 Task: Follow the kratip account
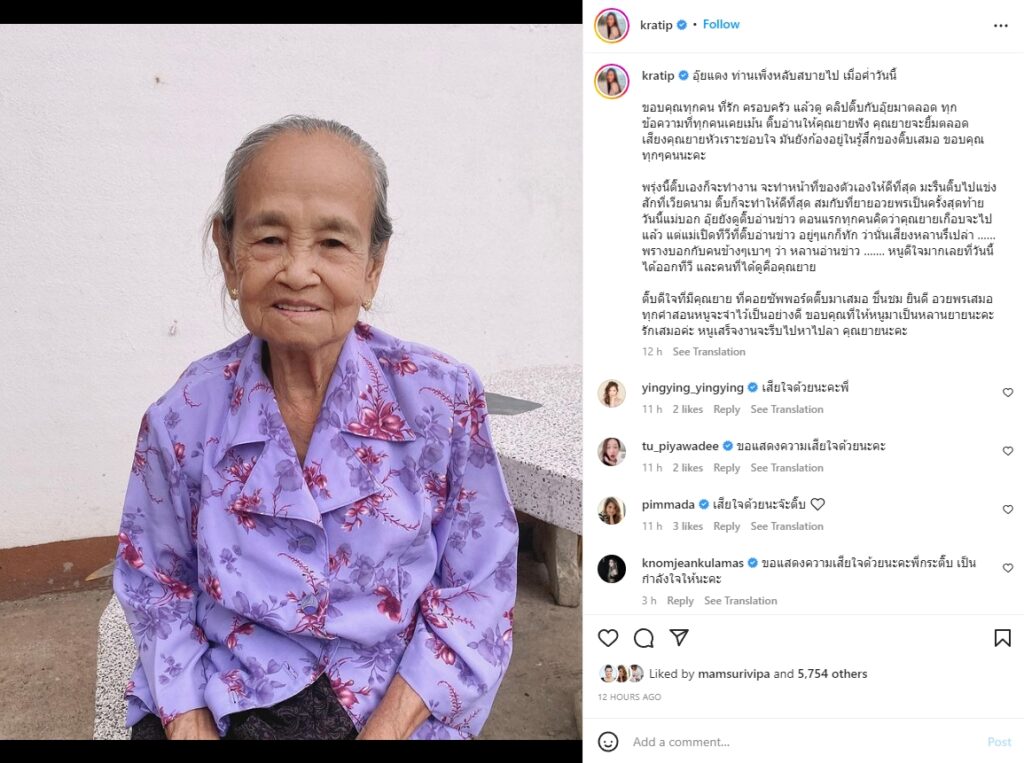721,24
